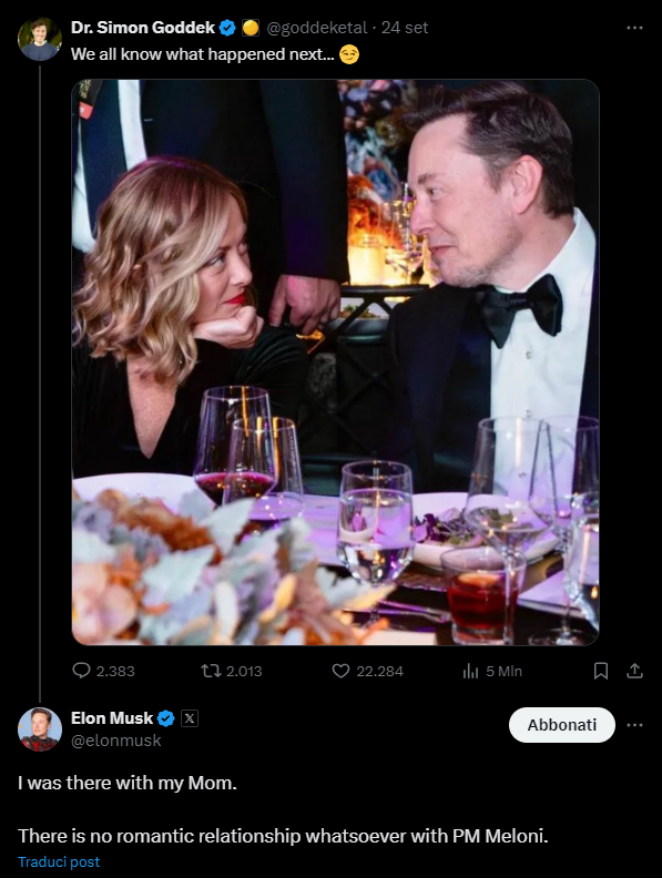Open the view analytics icon showing 5 Mln
Viewport: 662px width, 879px height.
pyautogui.click(x=471, y=671)
